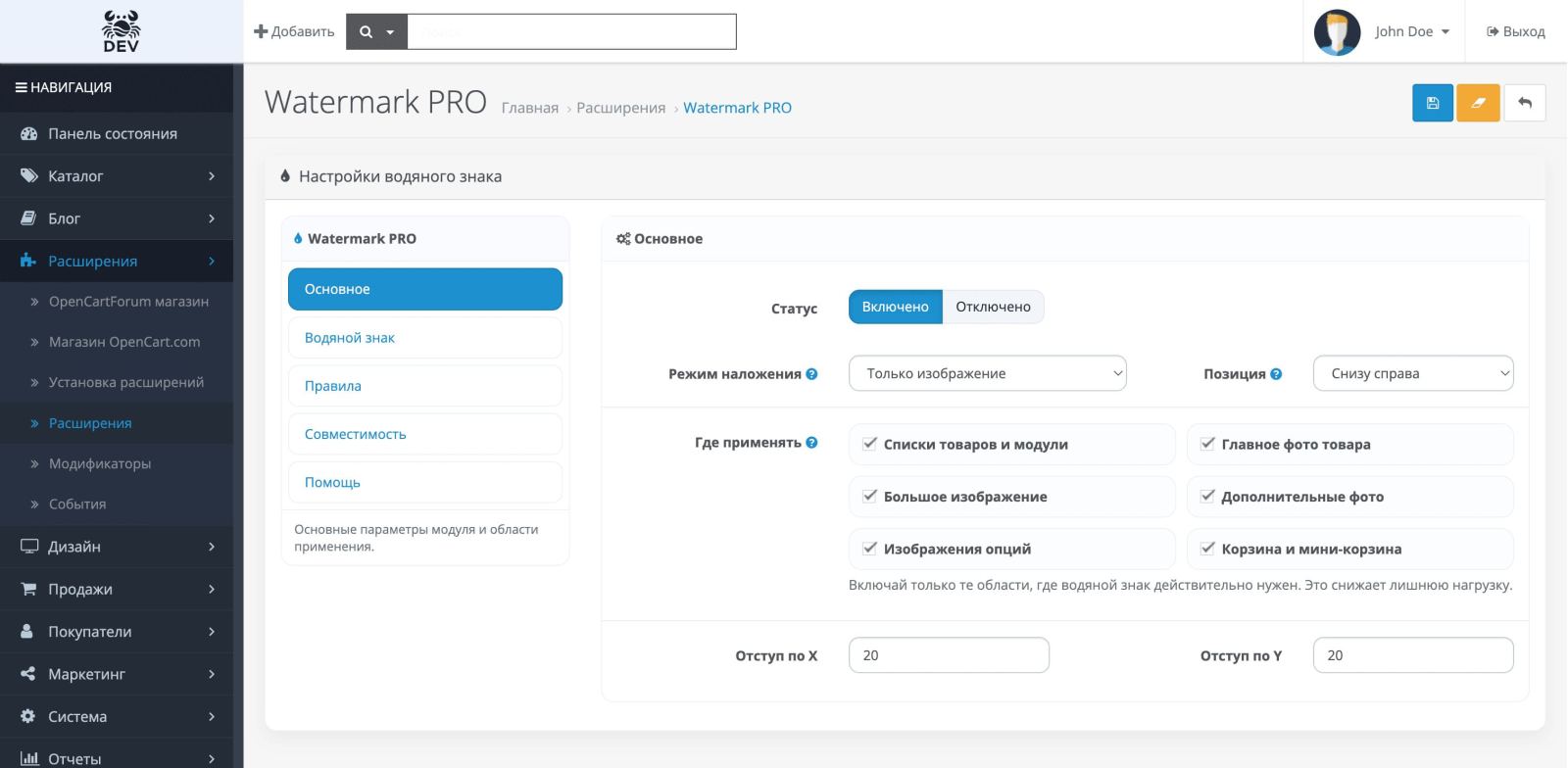Click help icon next to Режим наложения
The height and width of the screenshot is (768, 1568).
[x=811, y=373]
